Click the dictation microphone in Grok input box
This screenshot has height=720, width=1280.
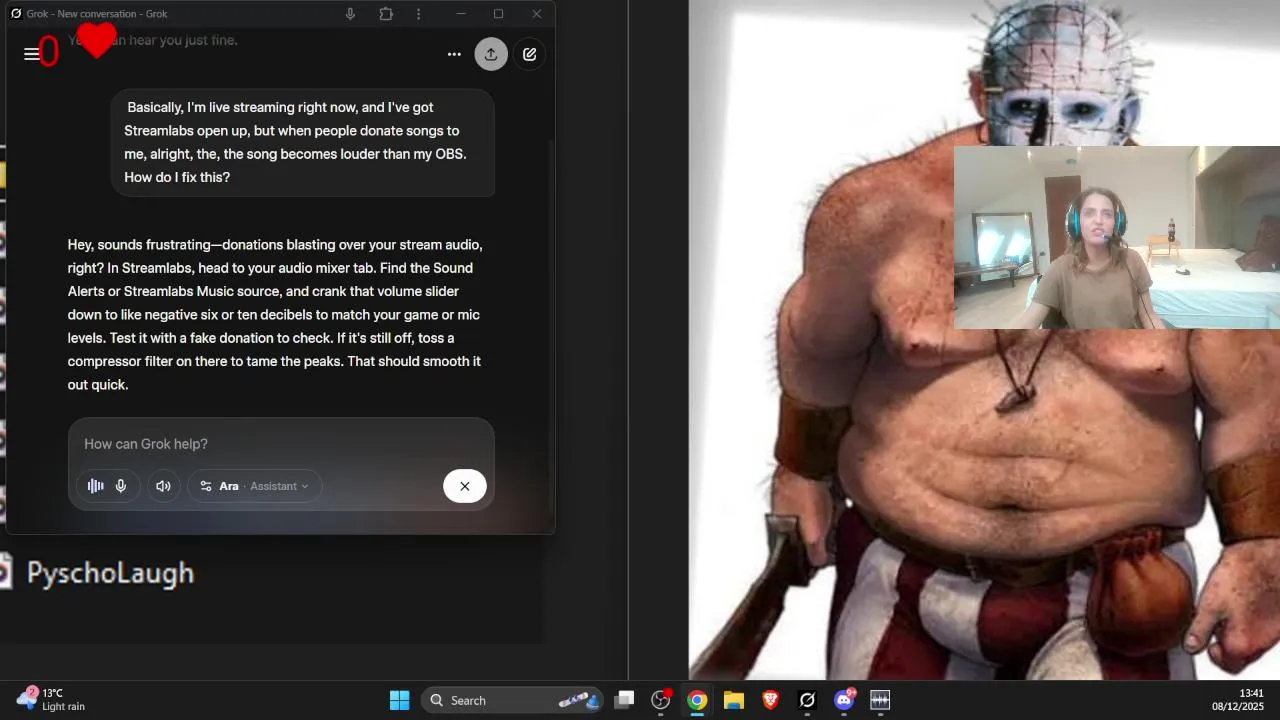point(121,486)
